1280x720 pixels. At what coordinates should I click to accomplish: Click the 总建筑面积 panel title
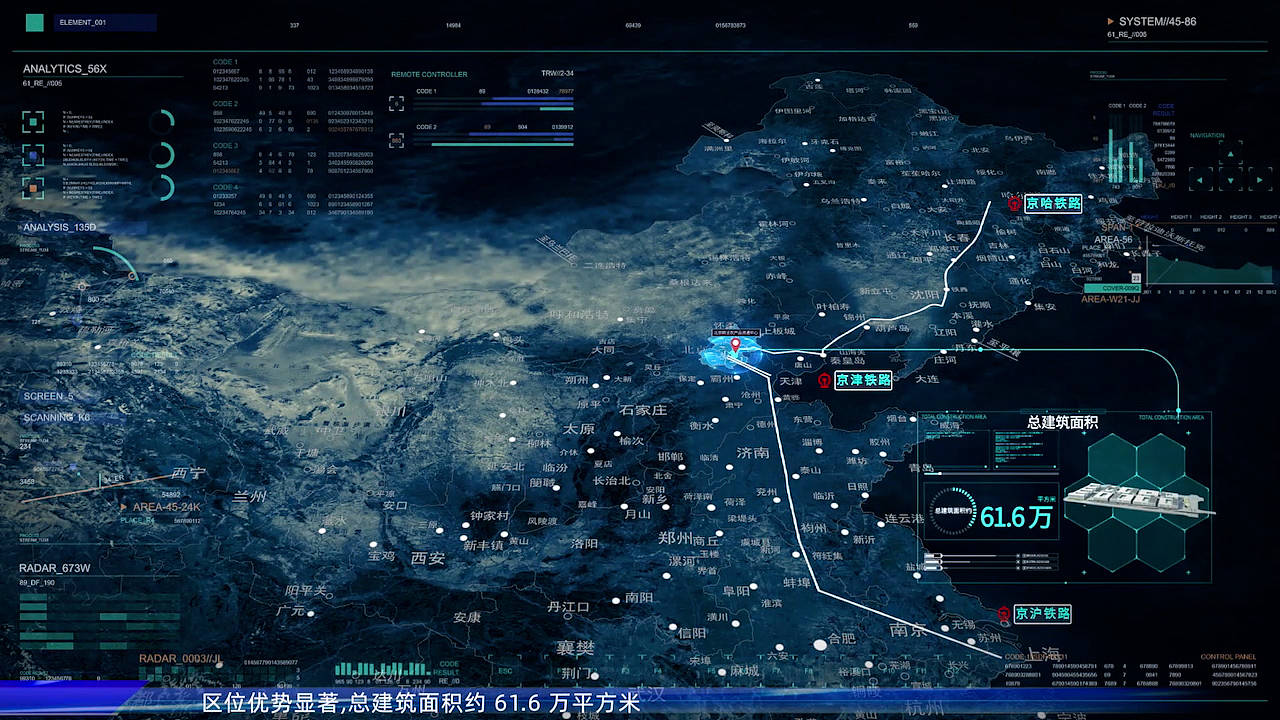click(x=1062, y=422)
